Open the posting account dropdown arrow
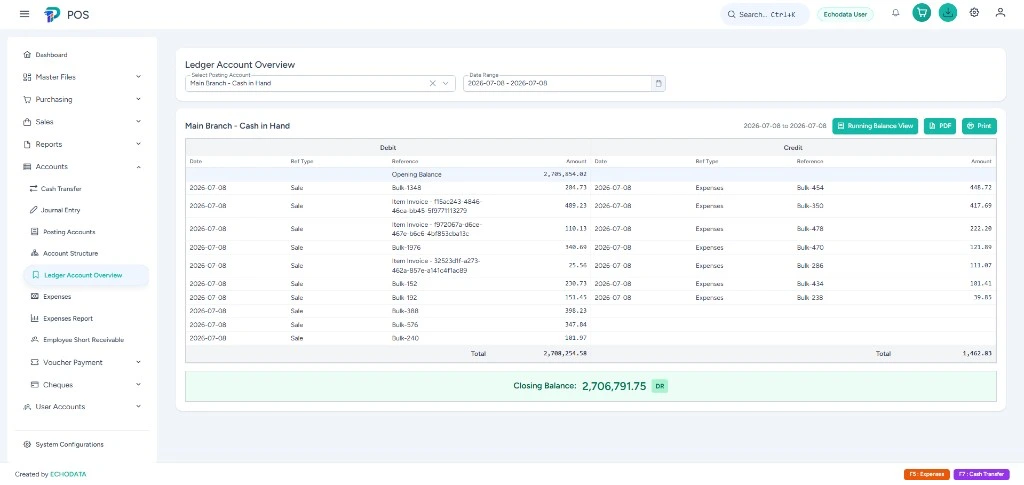Viewport: 1024px width, 485px height. click(x=447, y=84)
